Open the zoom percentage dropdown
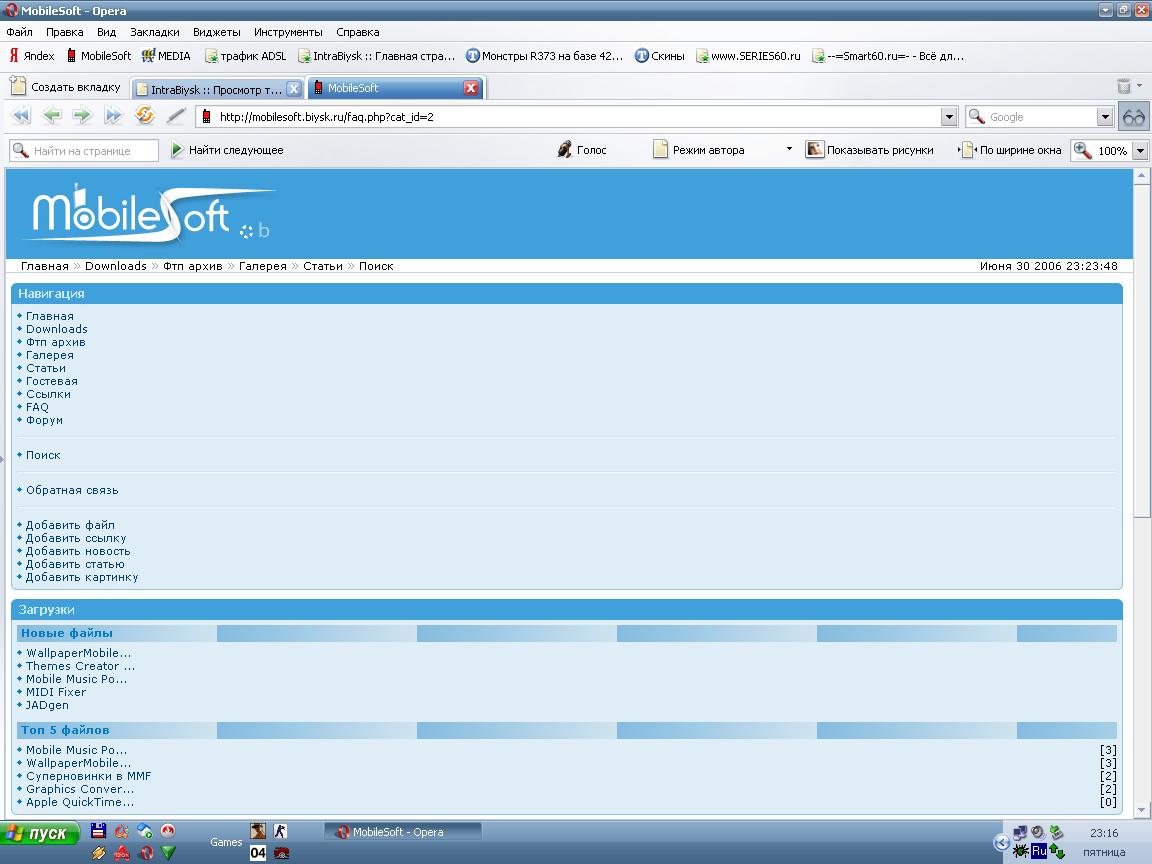 tap(1138, 151)
